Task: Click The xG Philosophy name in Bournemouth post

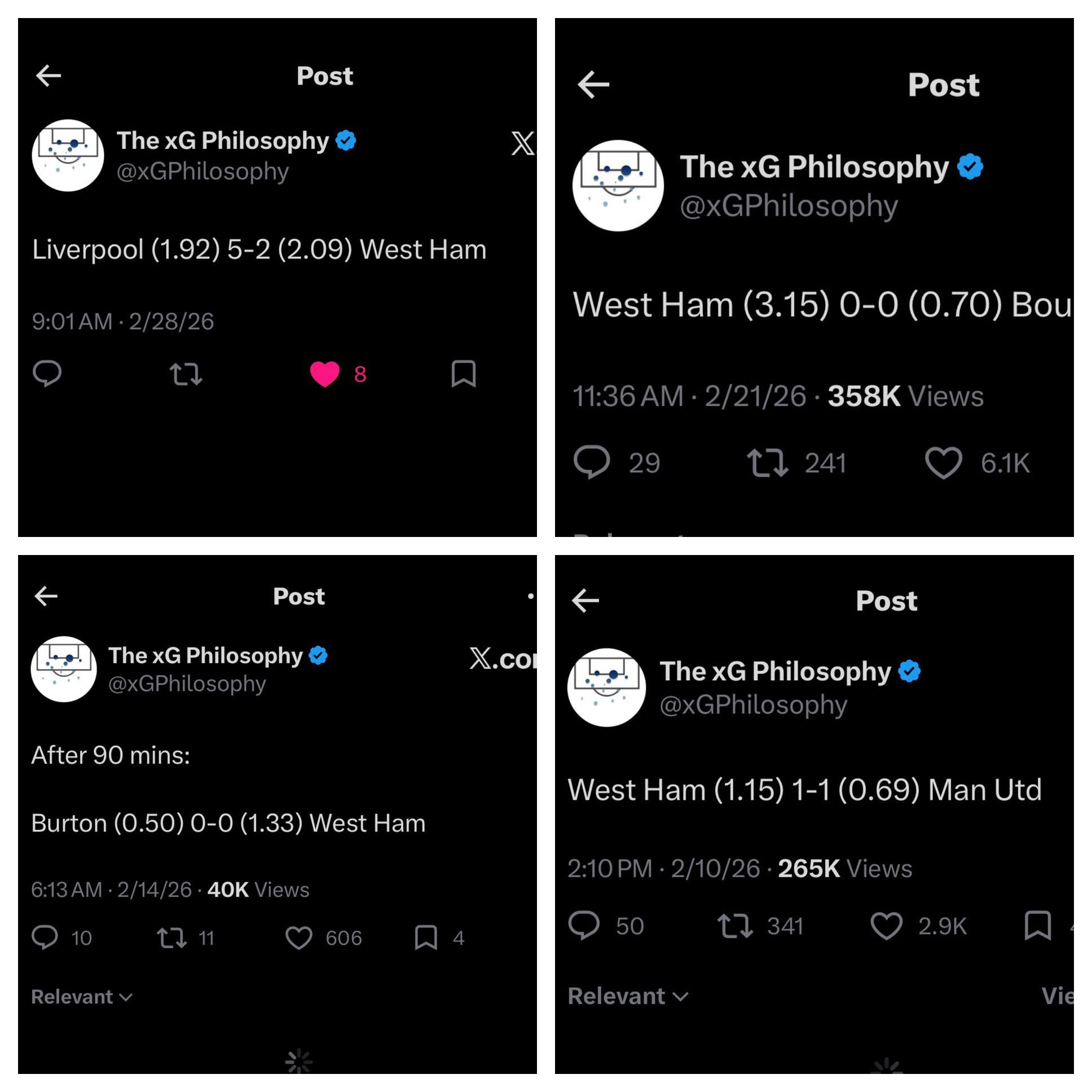Action: [x=814, y=167]
